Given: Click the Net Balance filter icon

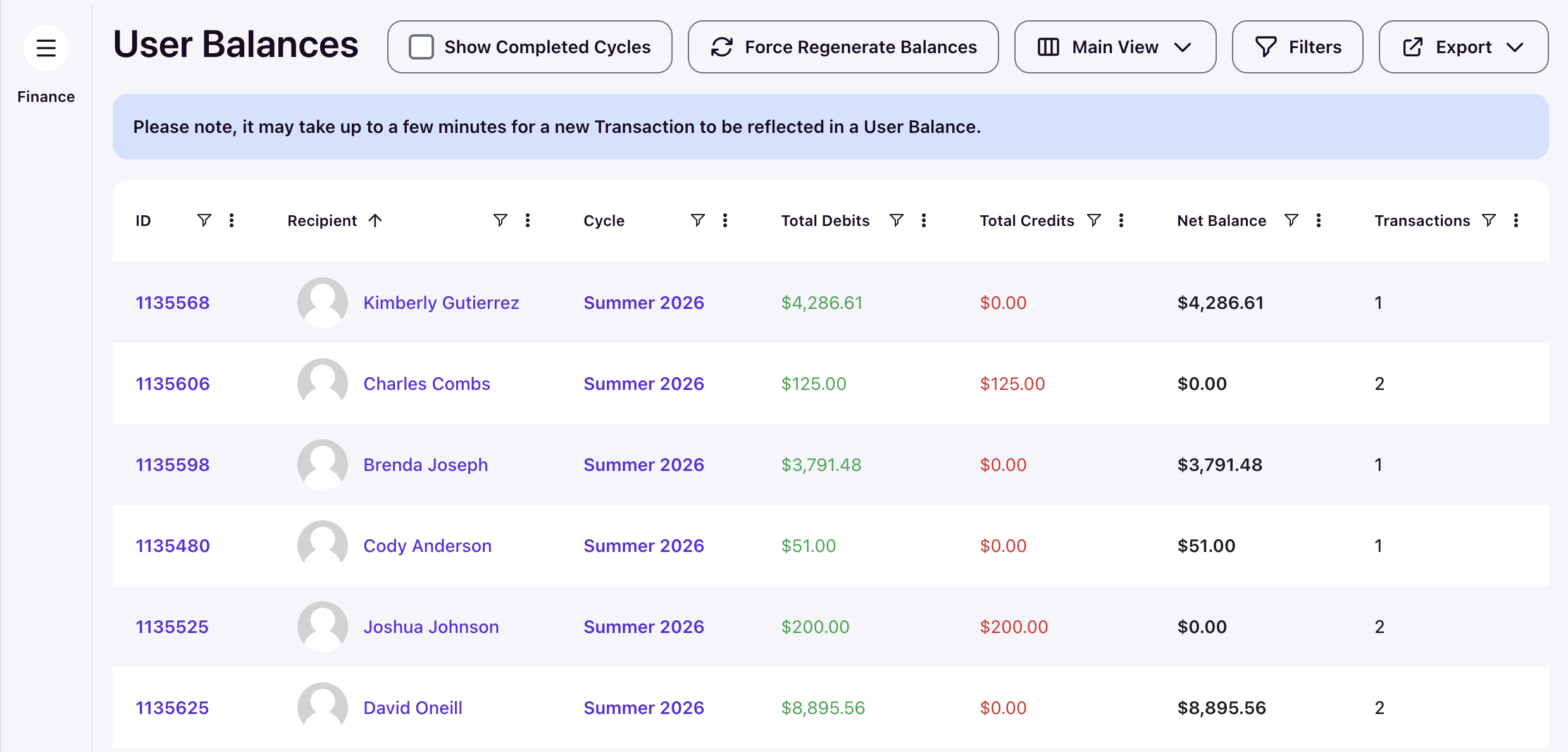Looking at the screenshot, I should pos(1291,220).
